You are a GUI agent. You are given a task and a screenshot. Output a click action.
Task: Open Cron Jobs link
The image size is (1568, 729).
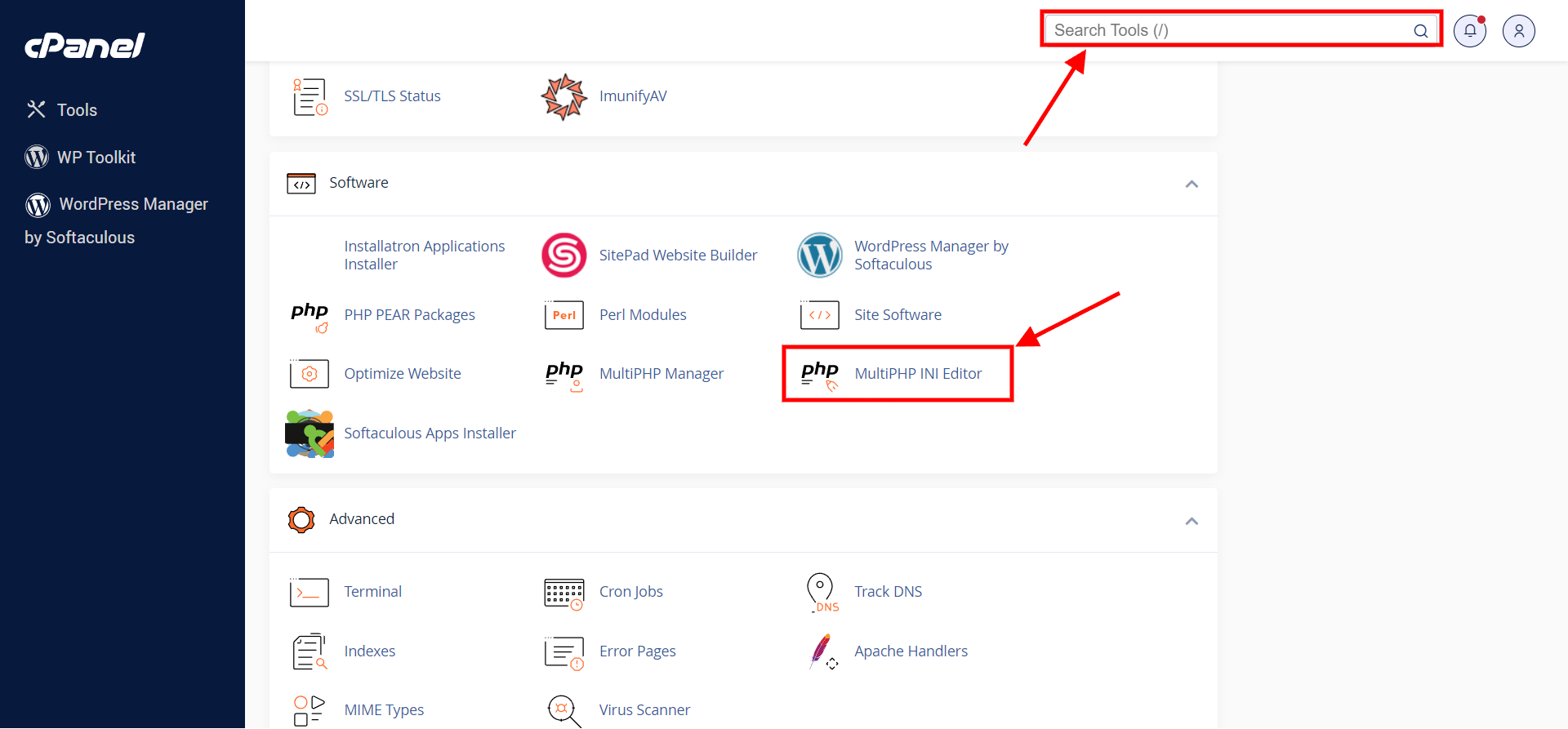(x=631, y=592)
